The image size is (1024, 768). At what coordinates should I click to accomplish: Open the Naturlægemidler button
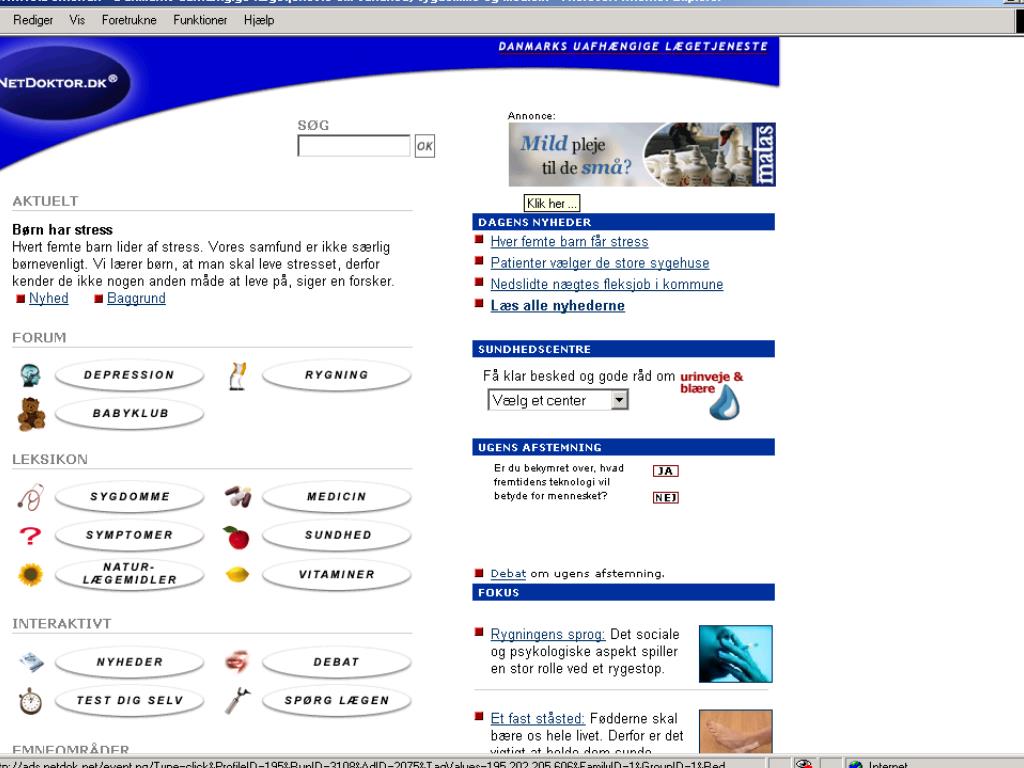(129, 574)
